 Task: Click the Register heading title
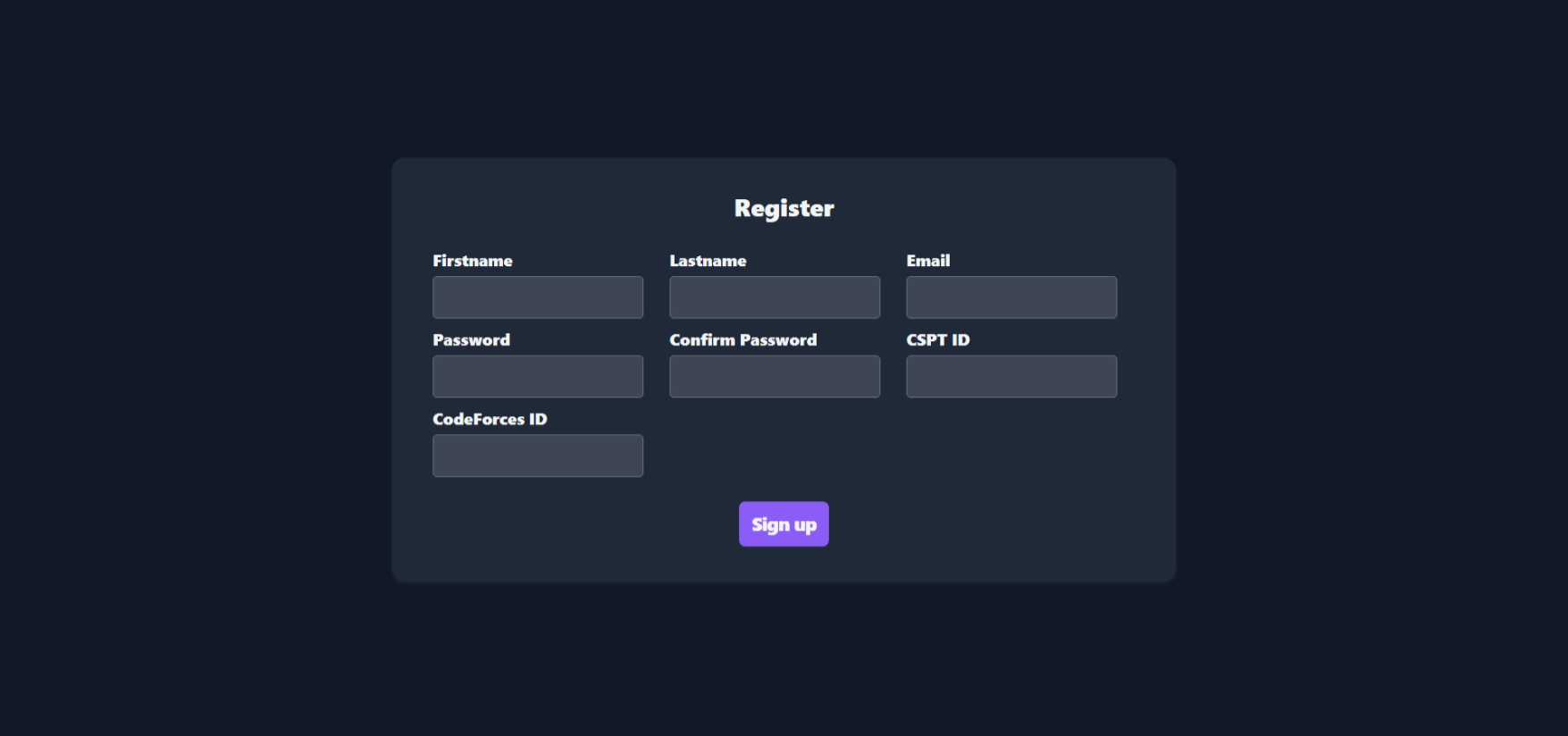783,207
